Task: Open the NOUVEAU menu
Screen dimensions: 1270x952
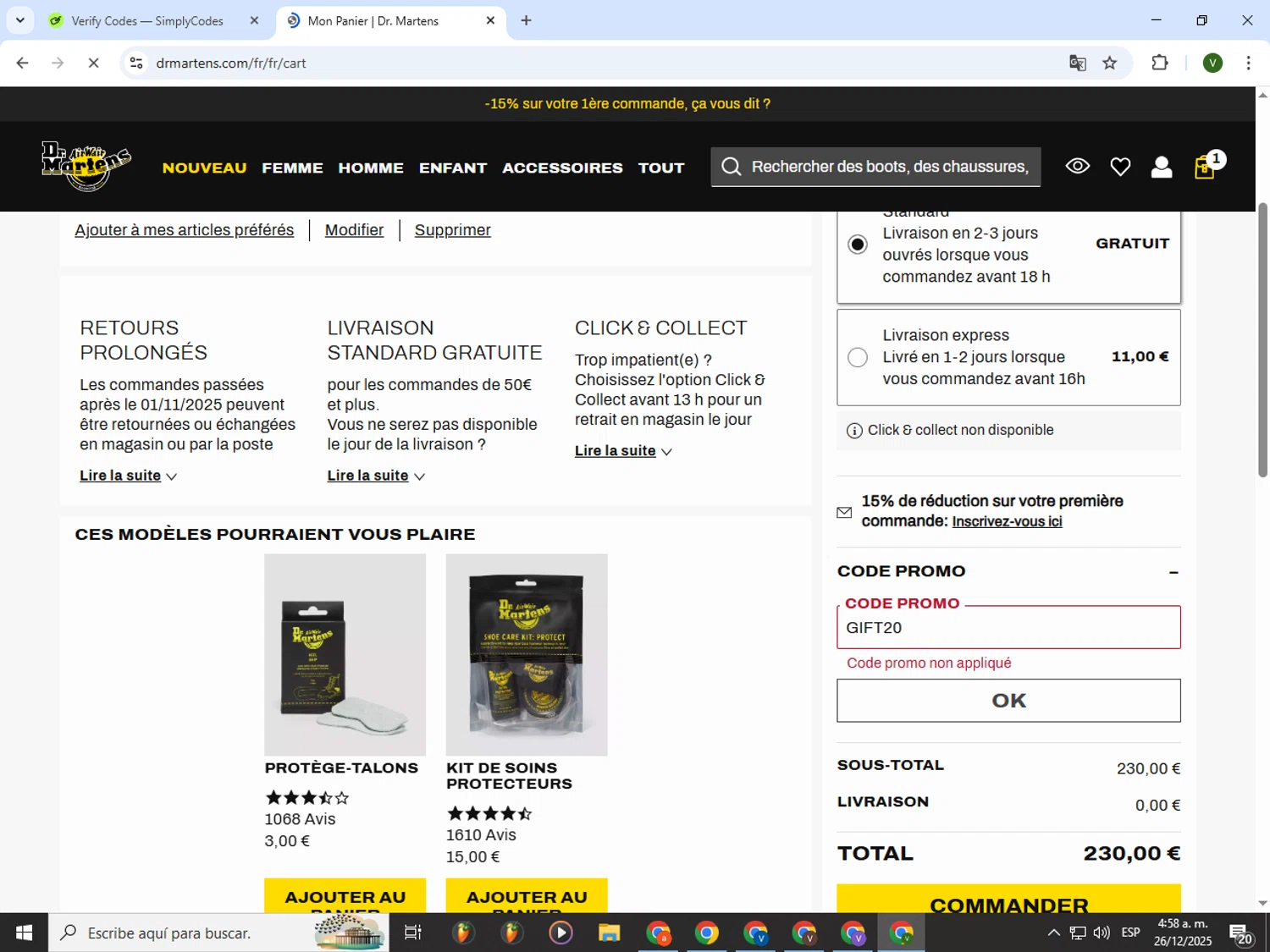Action: 204,168
